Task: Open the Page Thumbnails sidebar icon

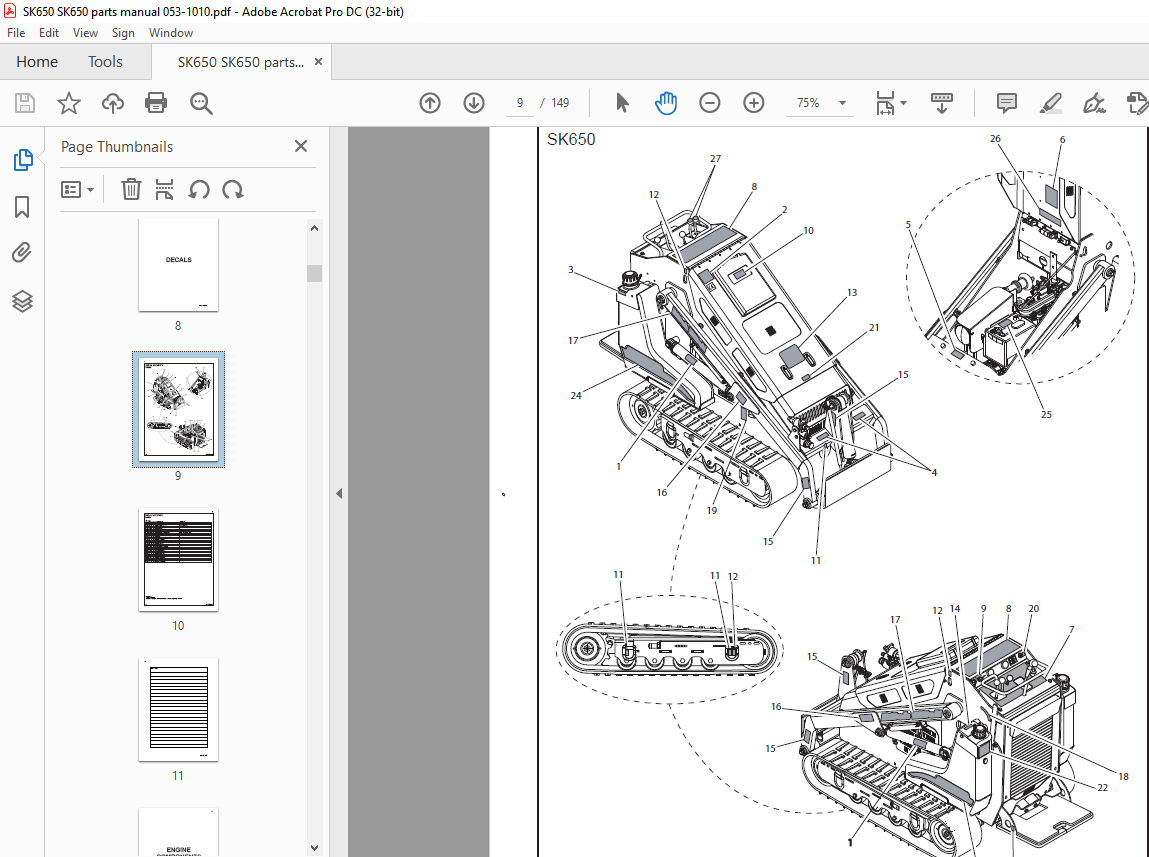Action: coord(23,160)
